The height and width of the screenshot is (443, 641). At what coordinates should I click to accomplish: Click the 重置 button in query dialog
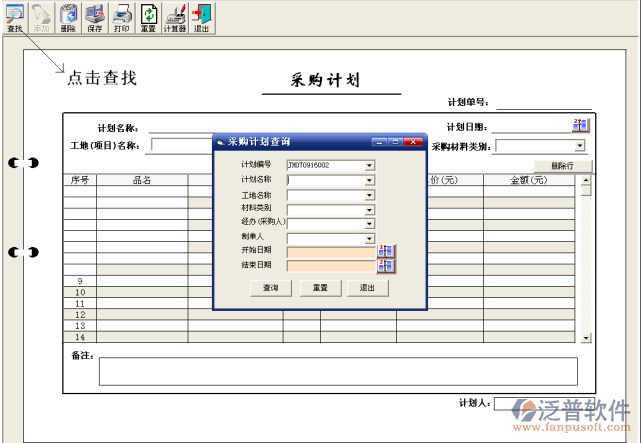320,288
